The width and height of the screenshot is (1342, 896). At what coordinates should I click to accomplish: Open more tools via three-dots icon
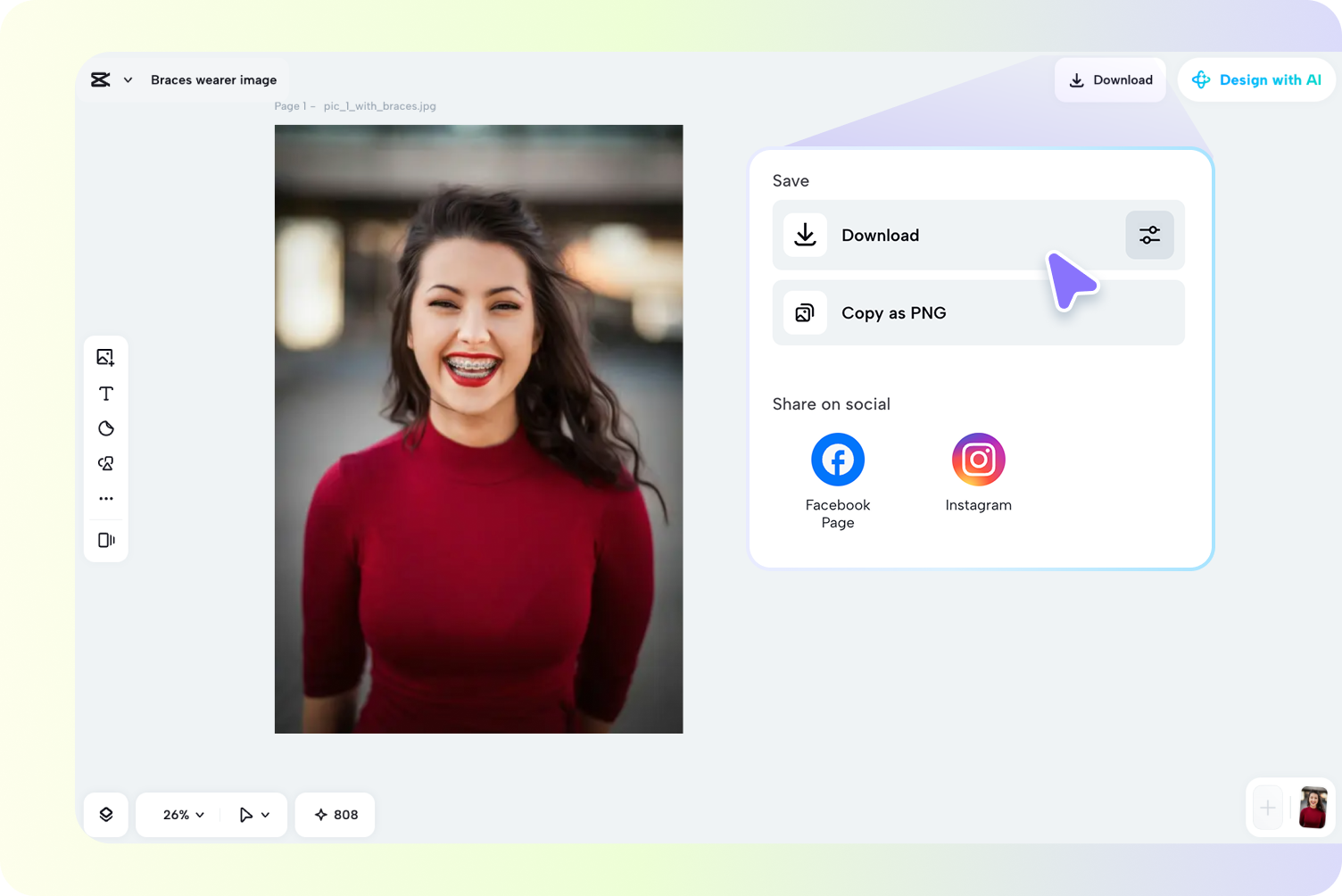106,499
